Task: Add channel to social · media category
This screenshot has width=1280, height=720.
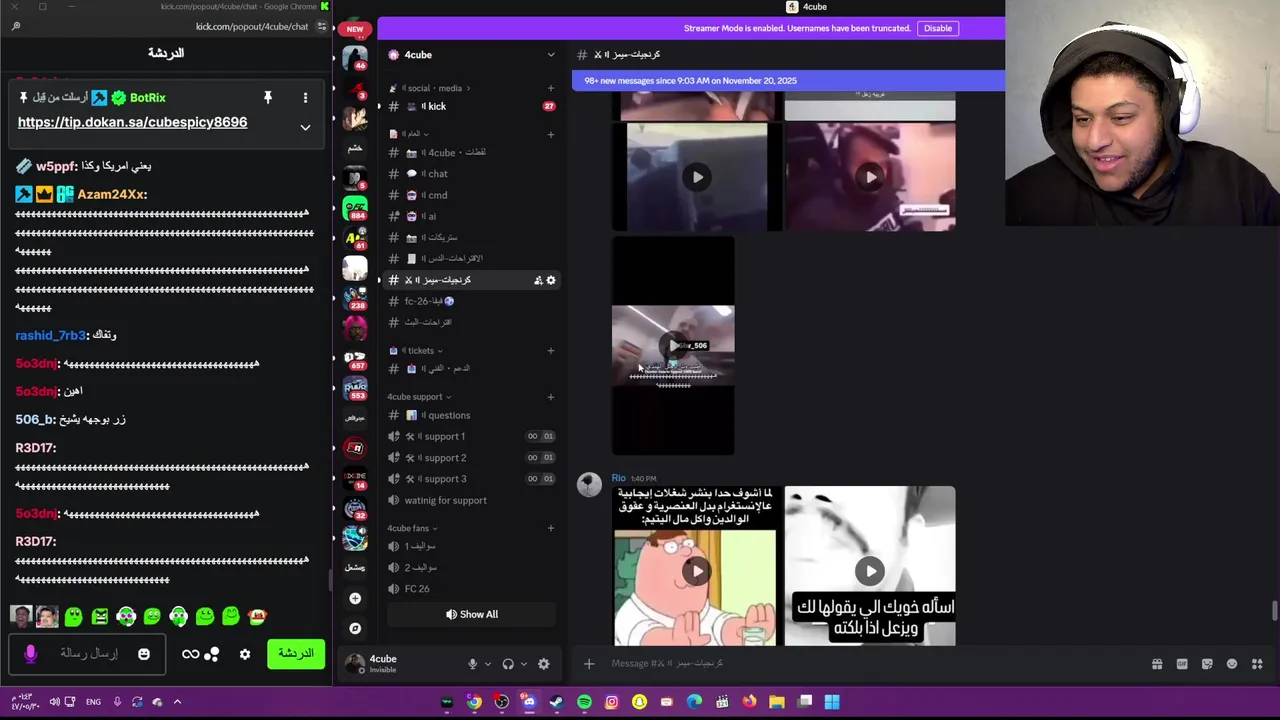Action: [x=551, y=88]
